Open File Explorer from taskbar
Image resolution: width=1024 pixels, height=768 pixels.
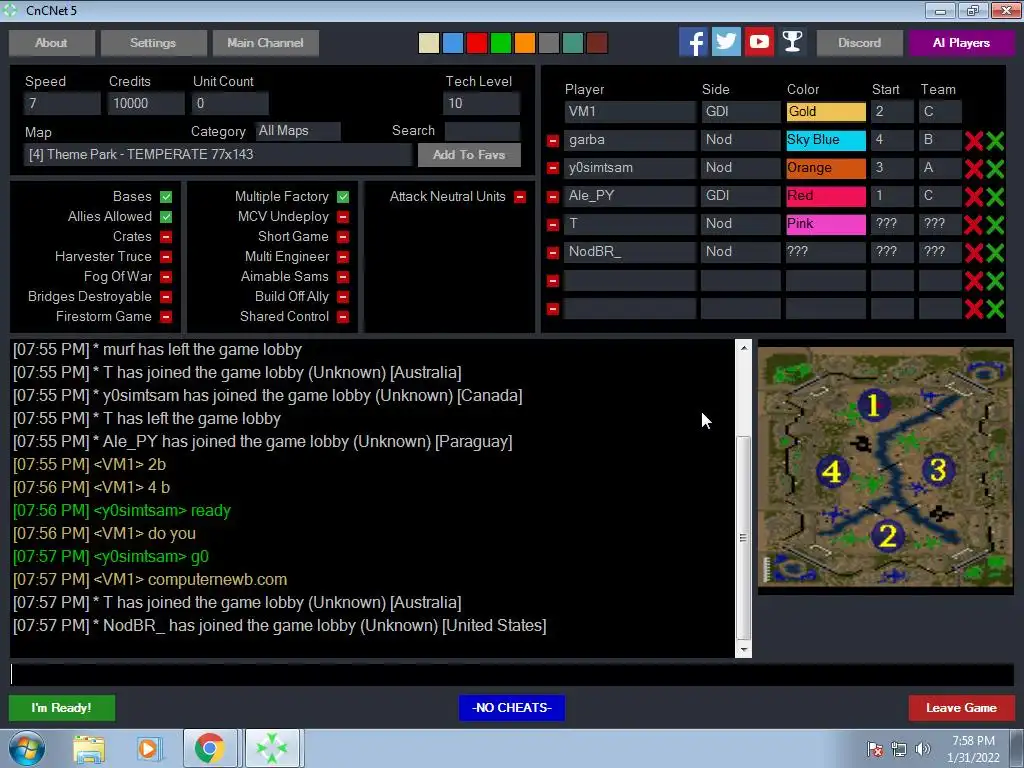[89, 748]
